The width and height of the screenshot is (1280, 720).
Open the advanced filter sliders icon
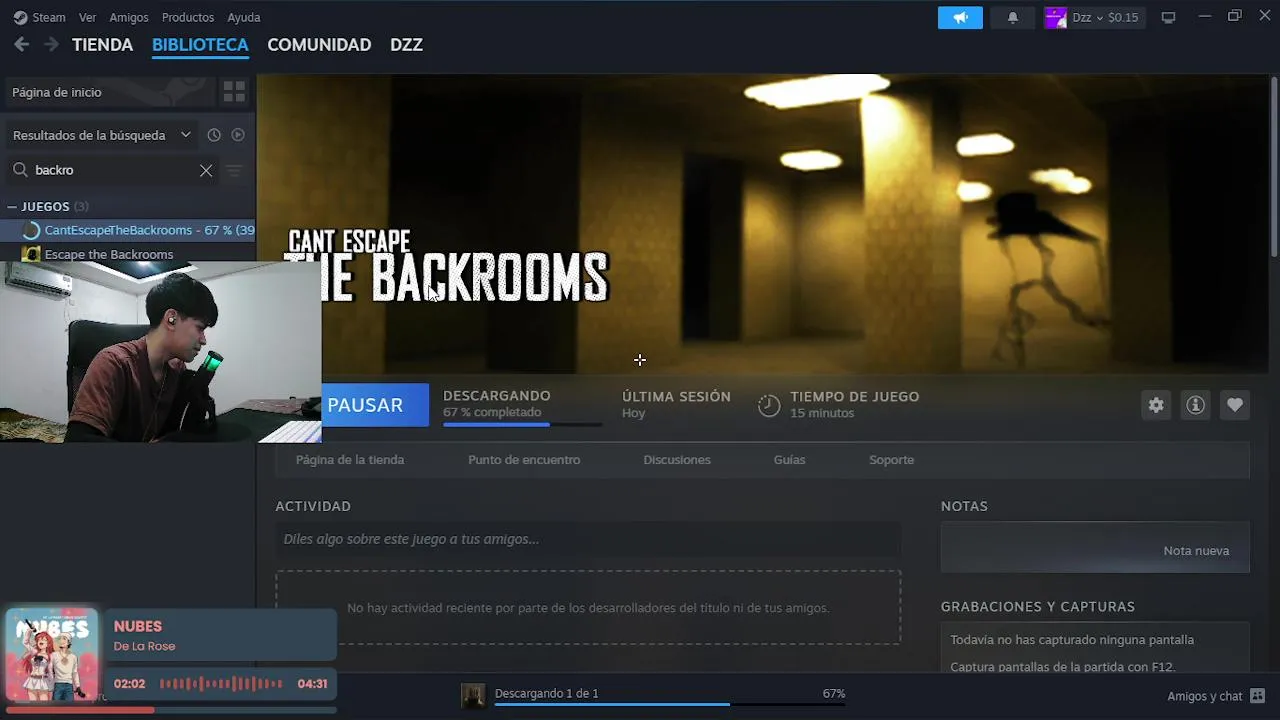pos(234,170)
